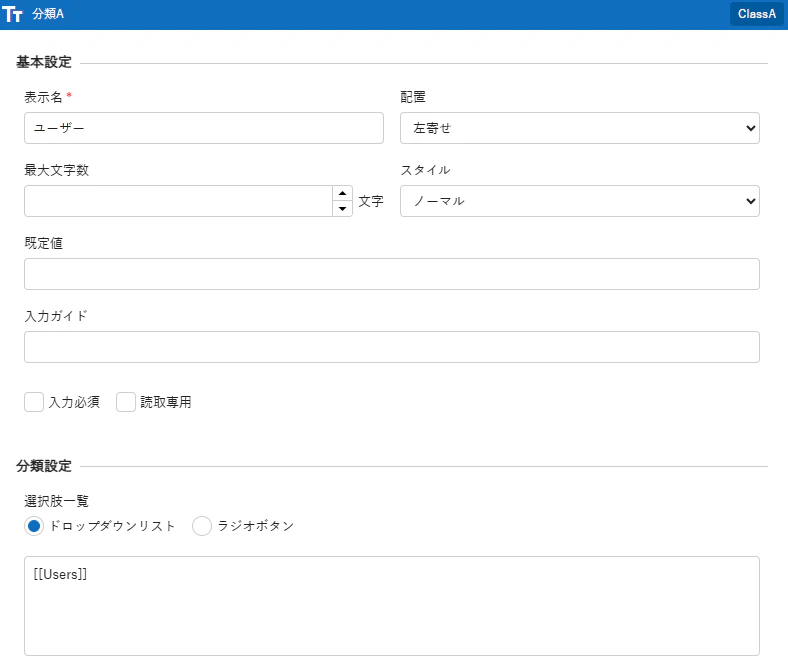Open the 配置 dropdown showing 左寄せ
Viewport: 788px width, 671px height.
click(580, 128)
